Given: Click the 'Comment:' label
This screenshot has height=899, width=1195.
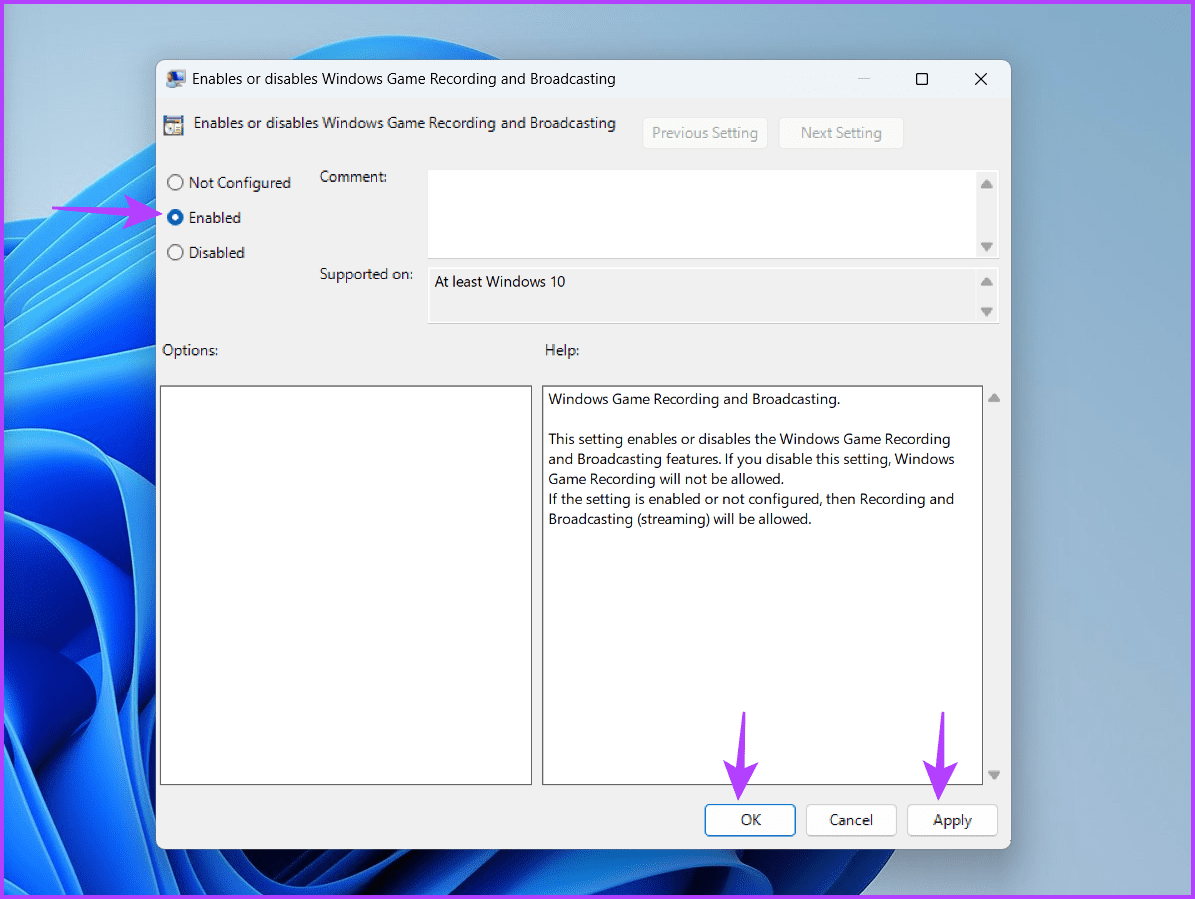Looking at the screenshot, I should point(353,177).
